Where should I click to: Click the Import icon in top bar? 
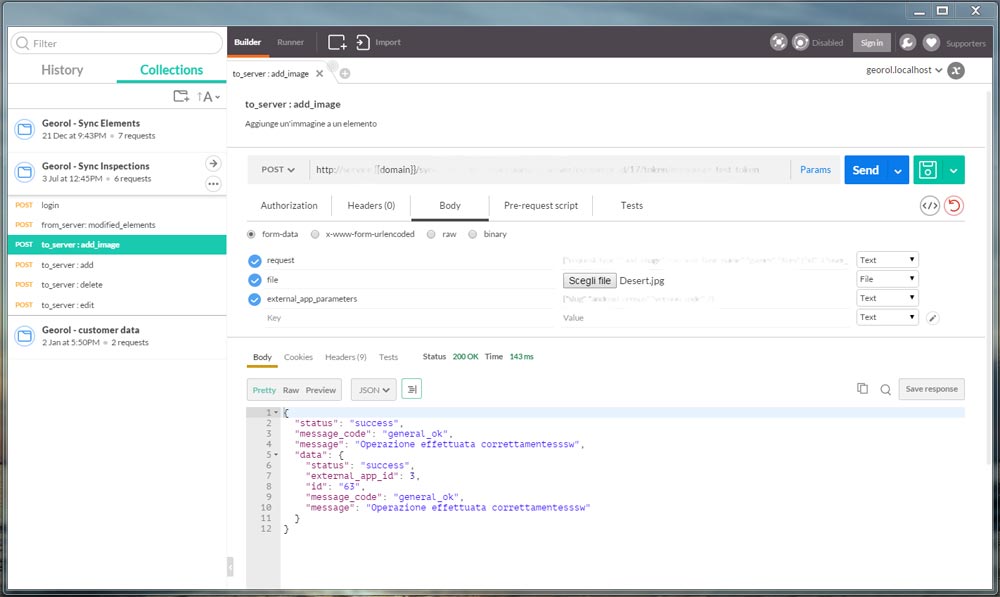pyautogui.click(x=363, y=43)
